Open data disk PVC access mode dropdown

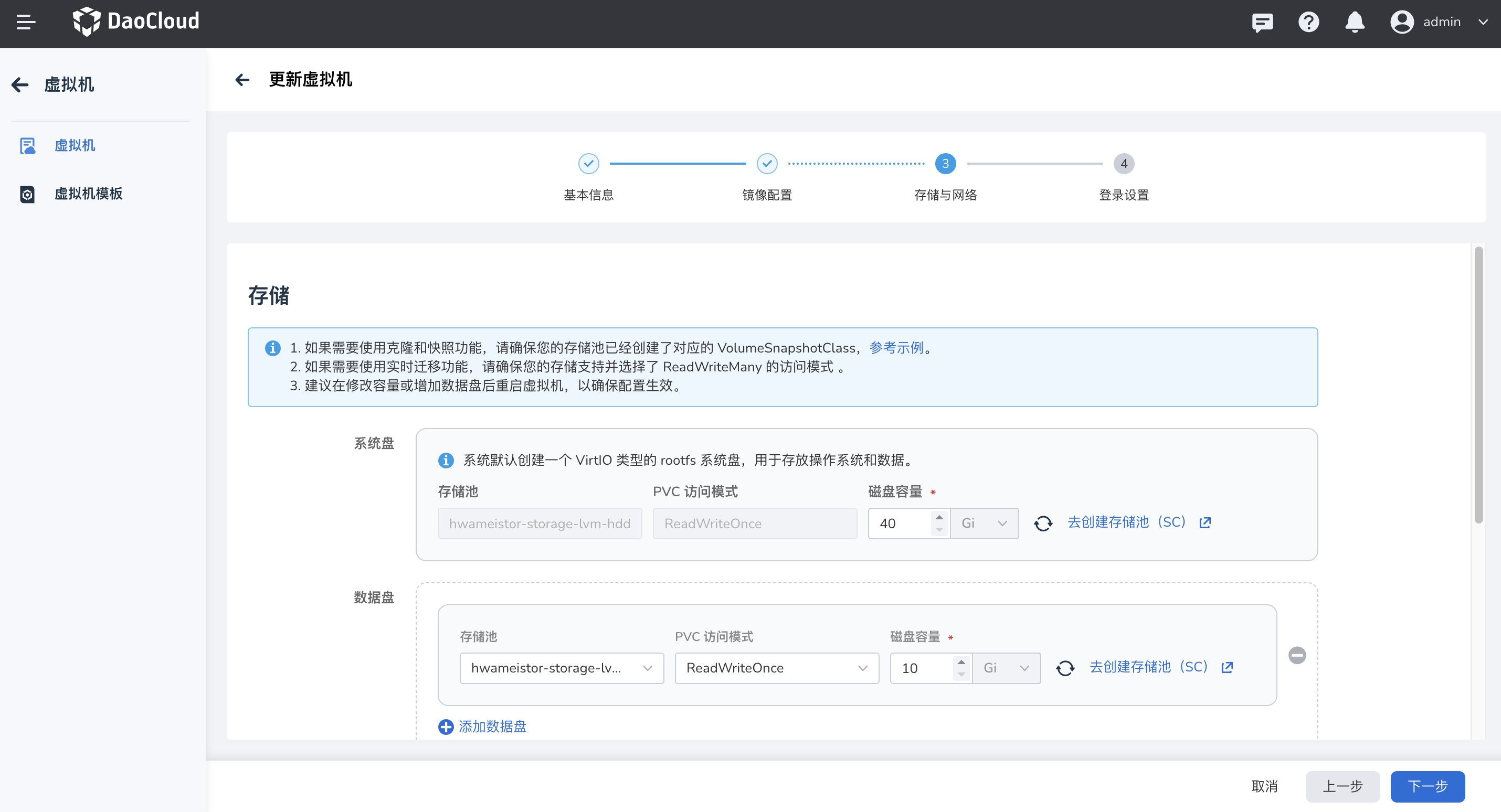coord(776,668)
